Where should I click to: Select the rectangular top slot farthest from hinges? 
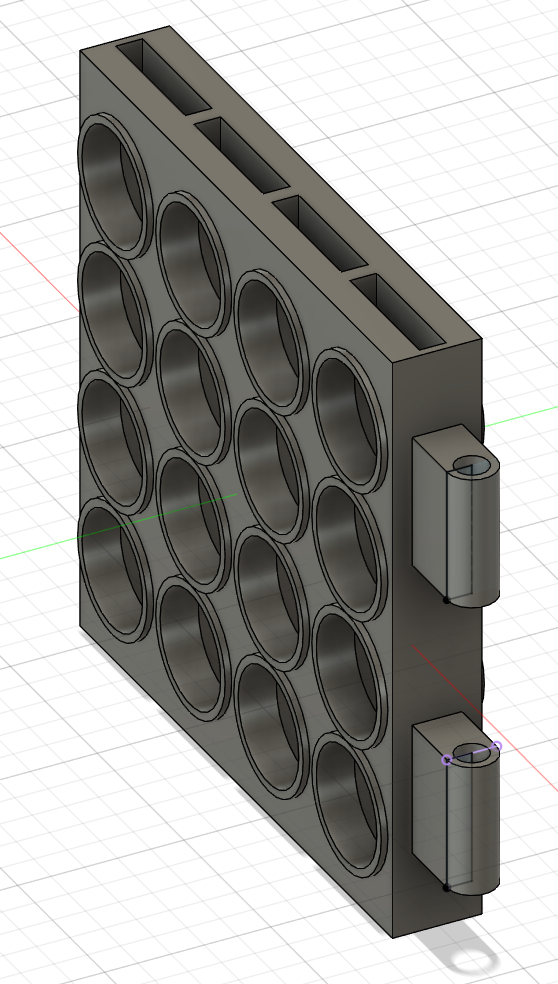tap(163, 77)
